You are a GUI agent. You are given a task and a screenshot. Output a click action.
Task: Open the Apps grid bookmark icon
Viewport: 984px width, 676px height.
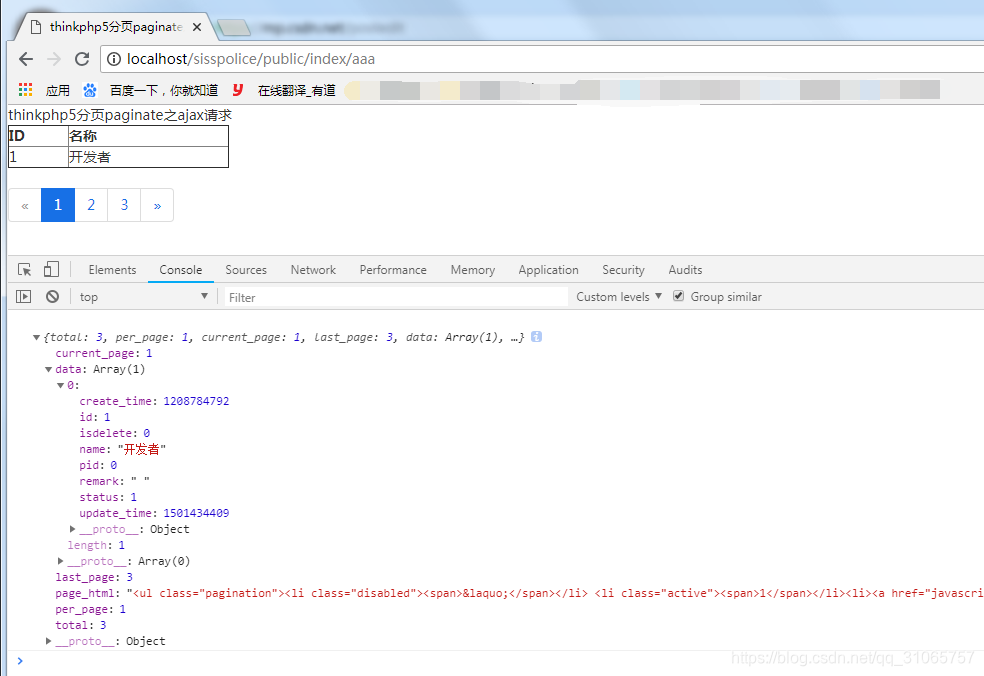coord(26,90)
